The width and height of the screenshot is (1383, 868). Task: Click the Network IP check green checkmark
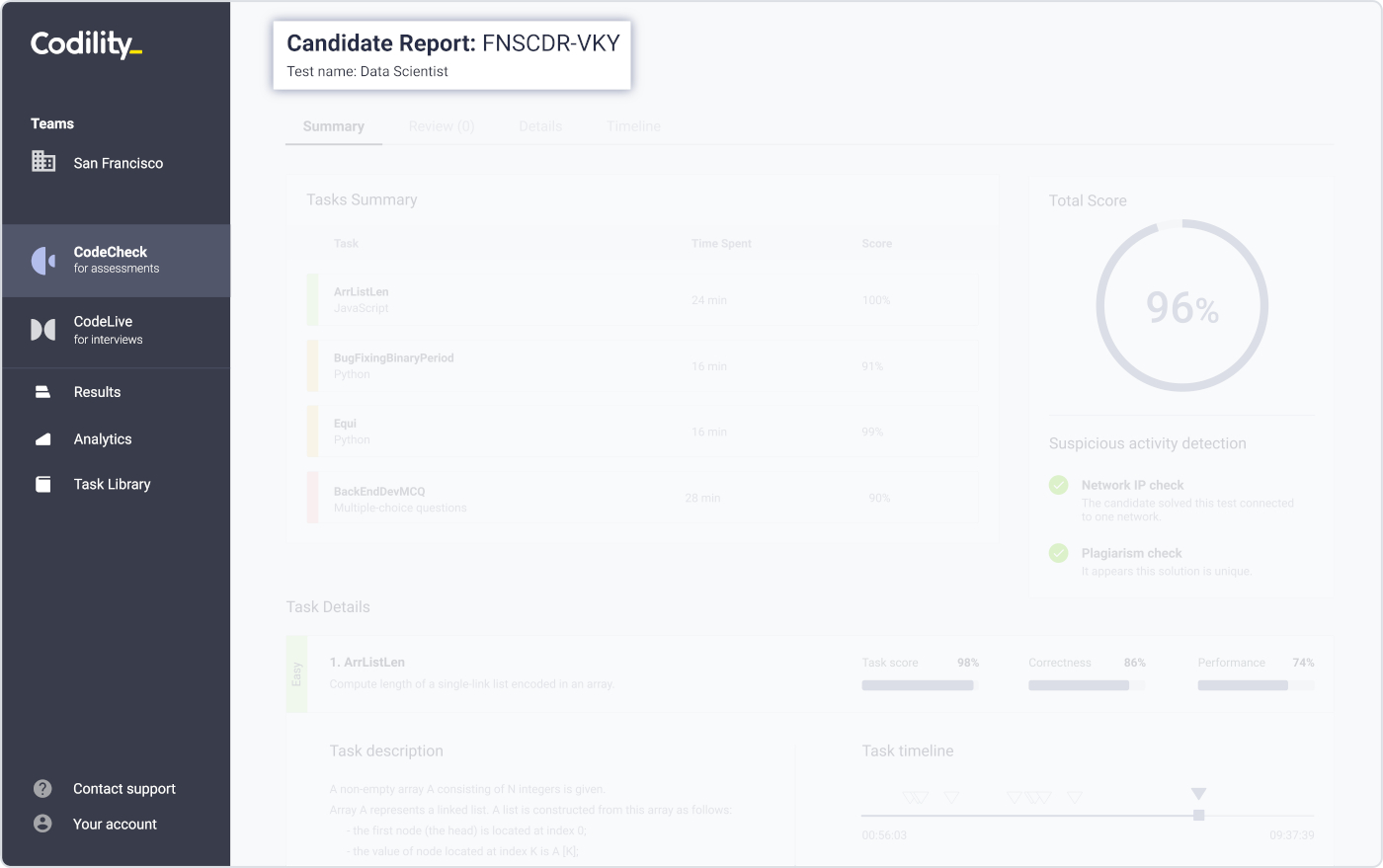tap(1059, 485)
